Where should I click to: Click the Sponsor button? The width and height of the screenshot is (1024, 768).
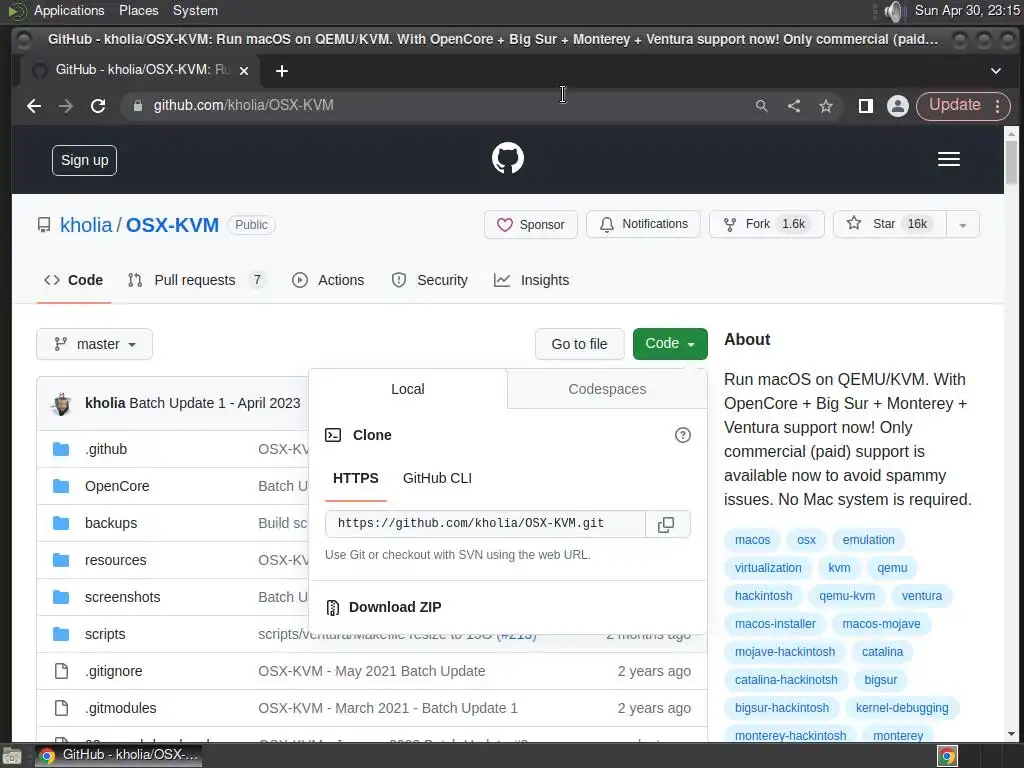pos(531,225)
